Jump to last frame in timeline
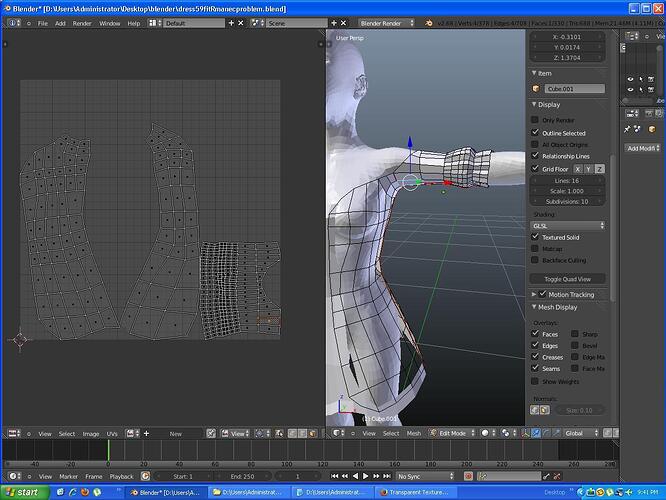 (x=387, y=476)
